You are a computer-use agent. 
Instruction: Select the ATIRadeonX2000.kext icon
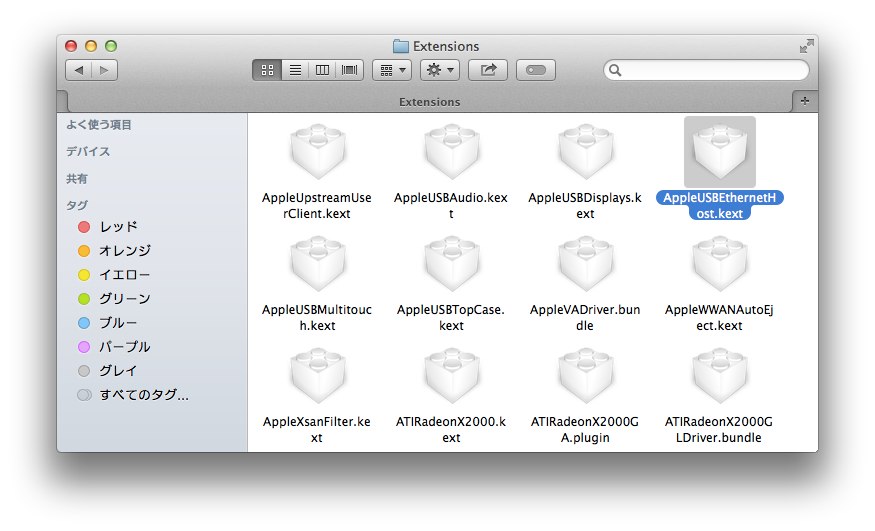point(451,375)
